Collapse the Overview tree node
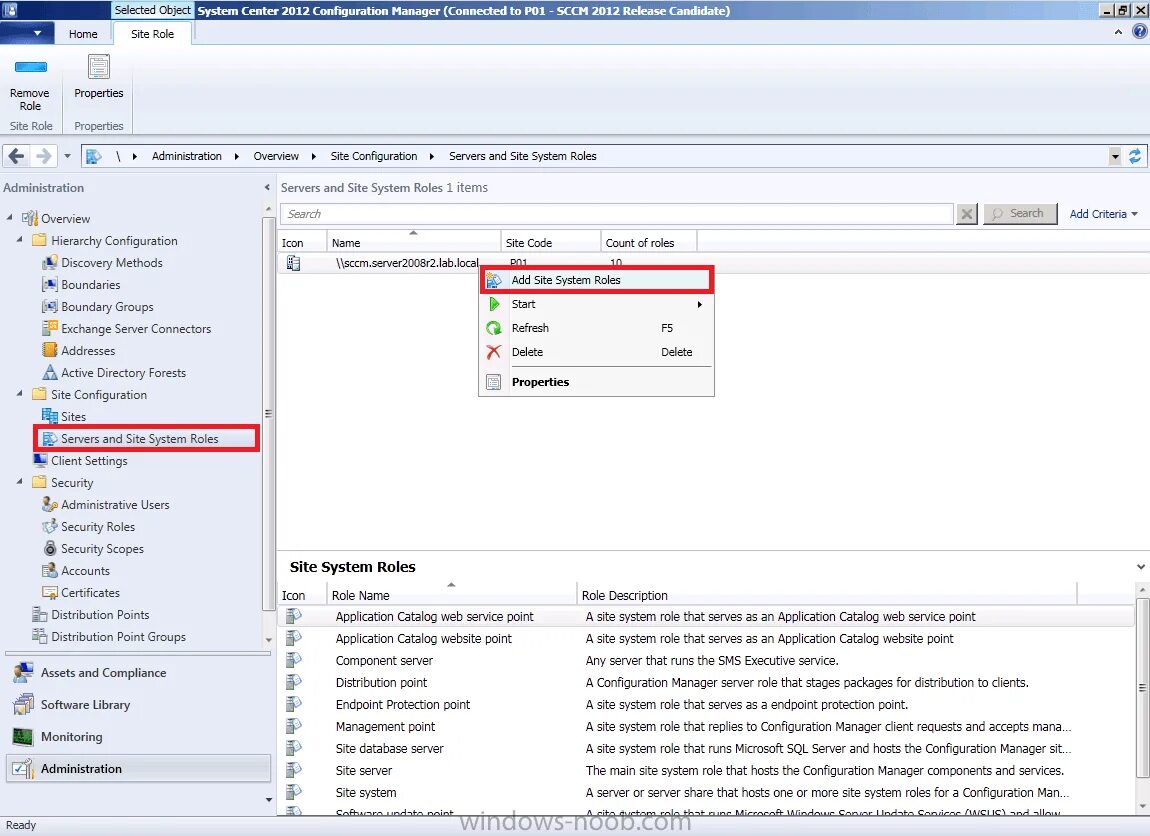This screenshot has width=1150, height=836. pos(10,218)
